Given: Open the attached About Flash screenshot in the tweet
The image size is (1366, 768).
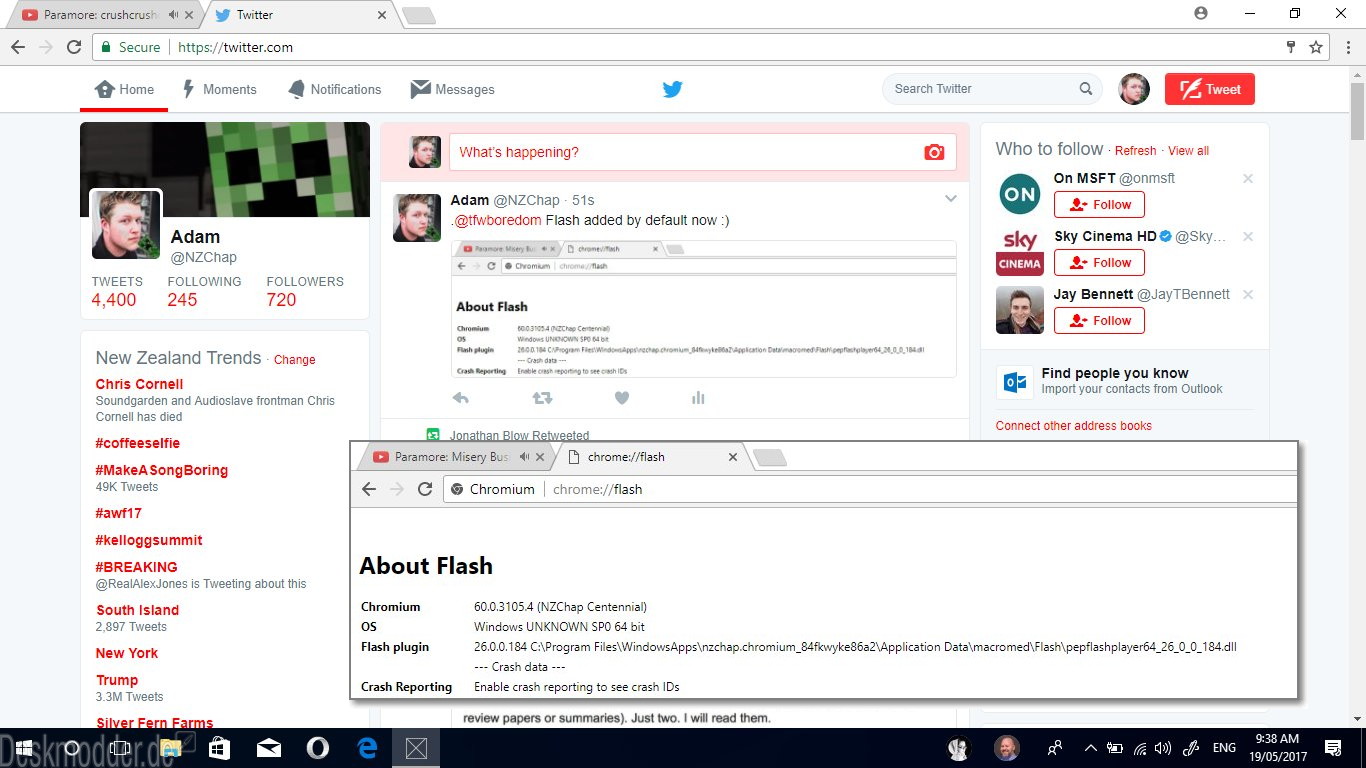Looking at the screenshot, I should (703, 309).
